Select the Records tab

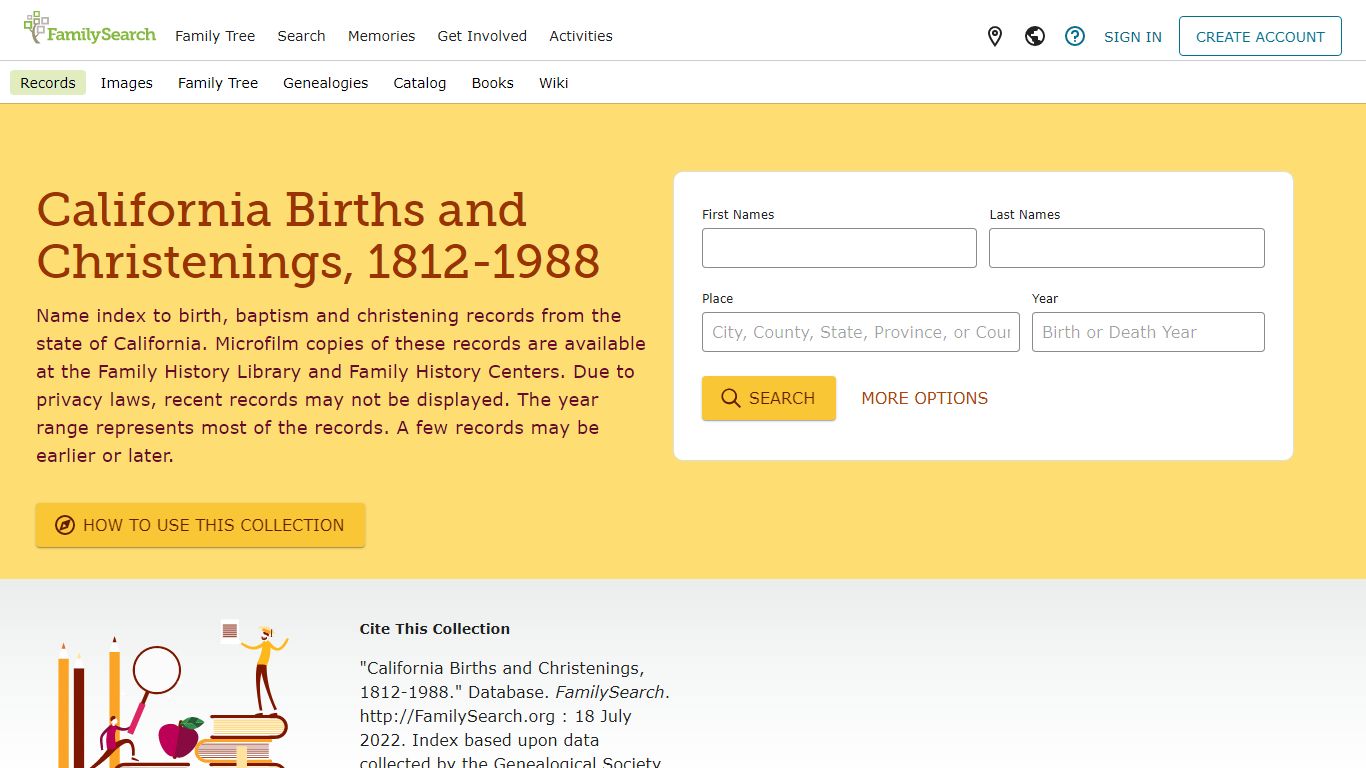pos(48,83)
